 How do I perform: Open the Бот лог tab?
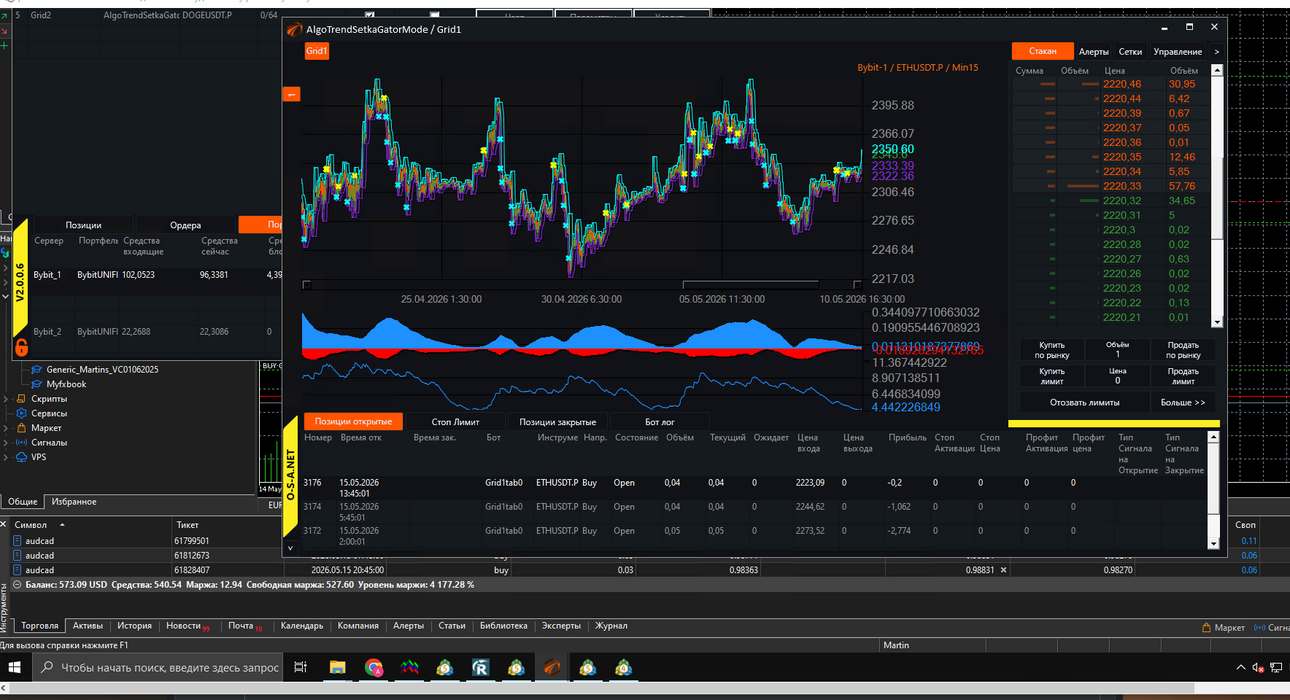(660, 422)
